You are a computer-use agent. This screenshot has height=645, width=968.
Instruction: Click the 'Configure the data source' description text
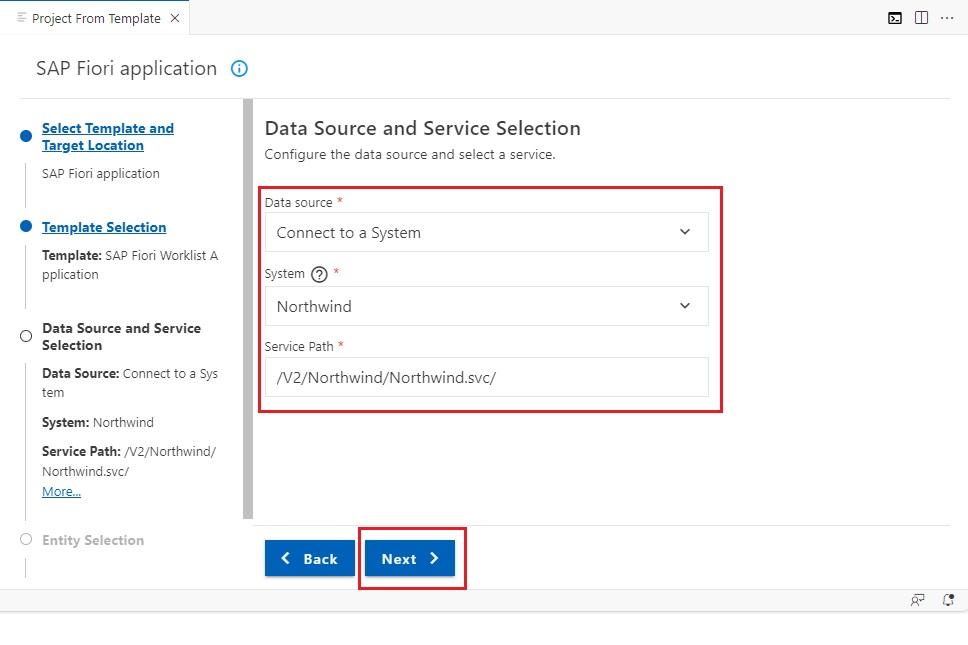(410, 154)
